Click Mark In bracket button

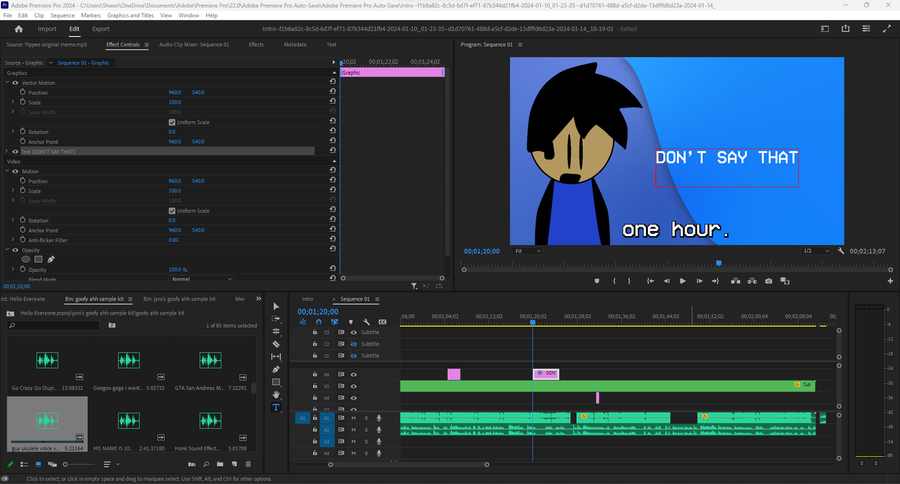pyautogui.click(x=614, y=281)
